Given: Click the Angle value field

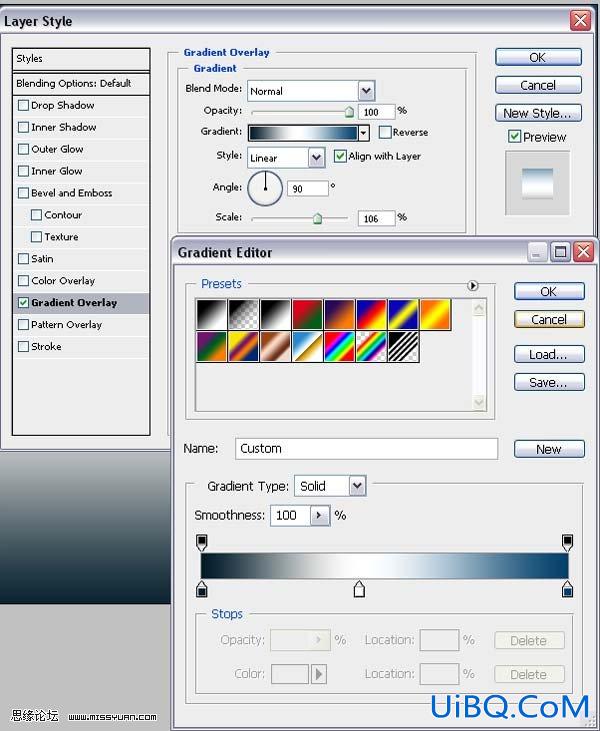Looking at the screenshot, I should [x=308, y=188].
